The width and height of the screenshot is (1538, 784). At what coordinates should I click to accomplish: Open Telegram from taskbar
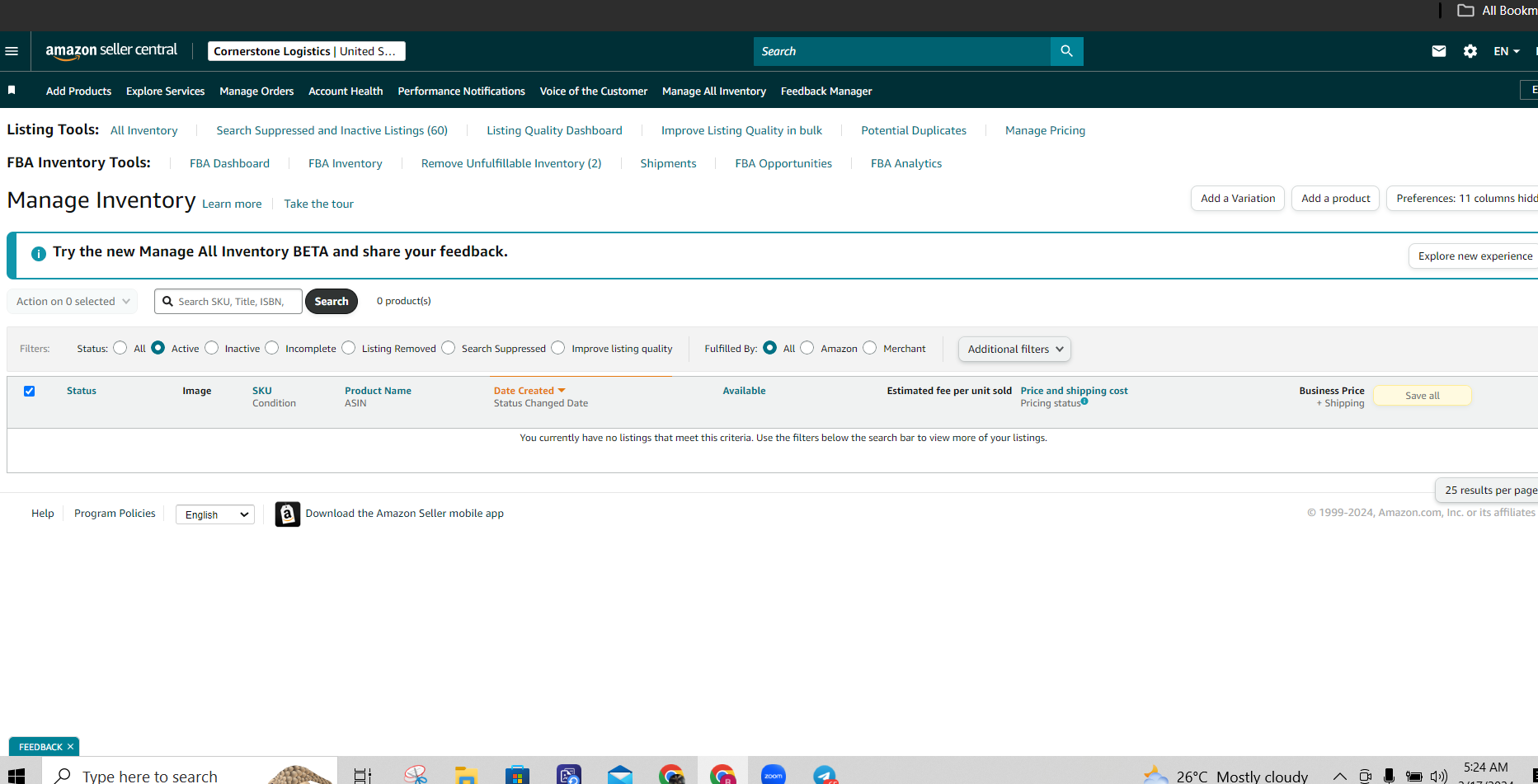(x=825, y=776)
